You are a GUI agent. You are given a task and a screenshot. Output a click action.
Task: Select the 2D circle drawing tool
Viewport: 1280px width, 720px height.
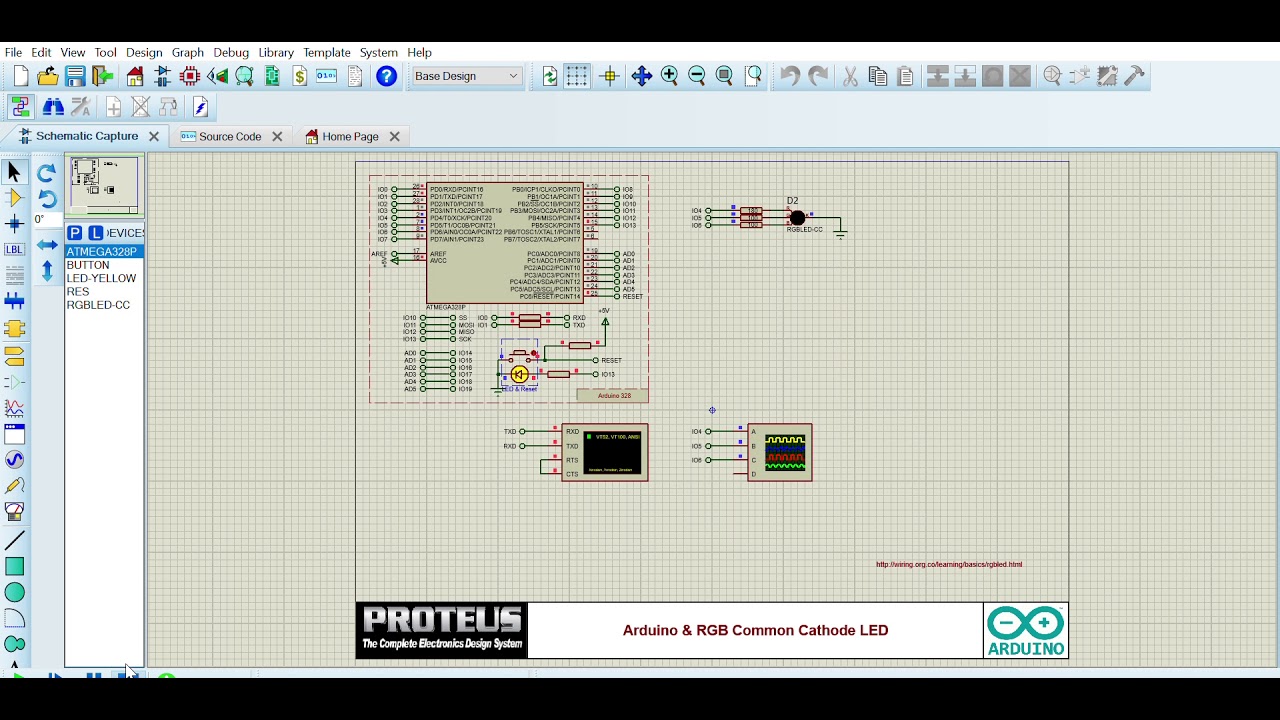(14, 593)
